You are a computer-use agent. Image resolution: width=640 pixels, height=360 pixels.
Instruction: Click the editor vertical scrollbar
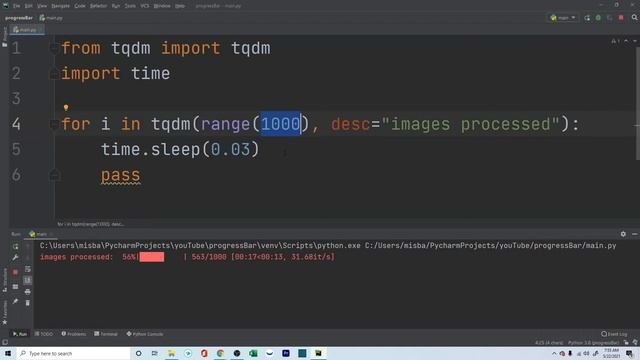(x=638, y=104)
